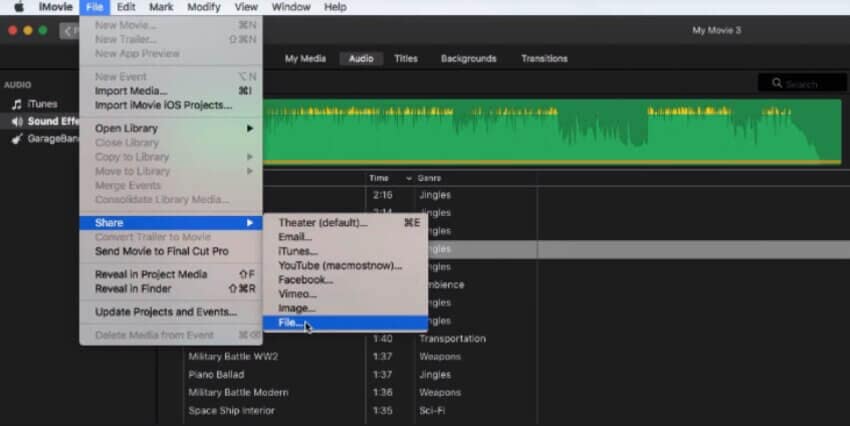Choose Reveal in Project Media
Image resolution: width=850 pixels, height=426 pixels.
click(x=171, y=274)
